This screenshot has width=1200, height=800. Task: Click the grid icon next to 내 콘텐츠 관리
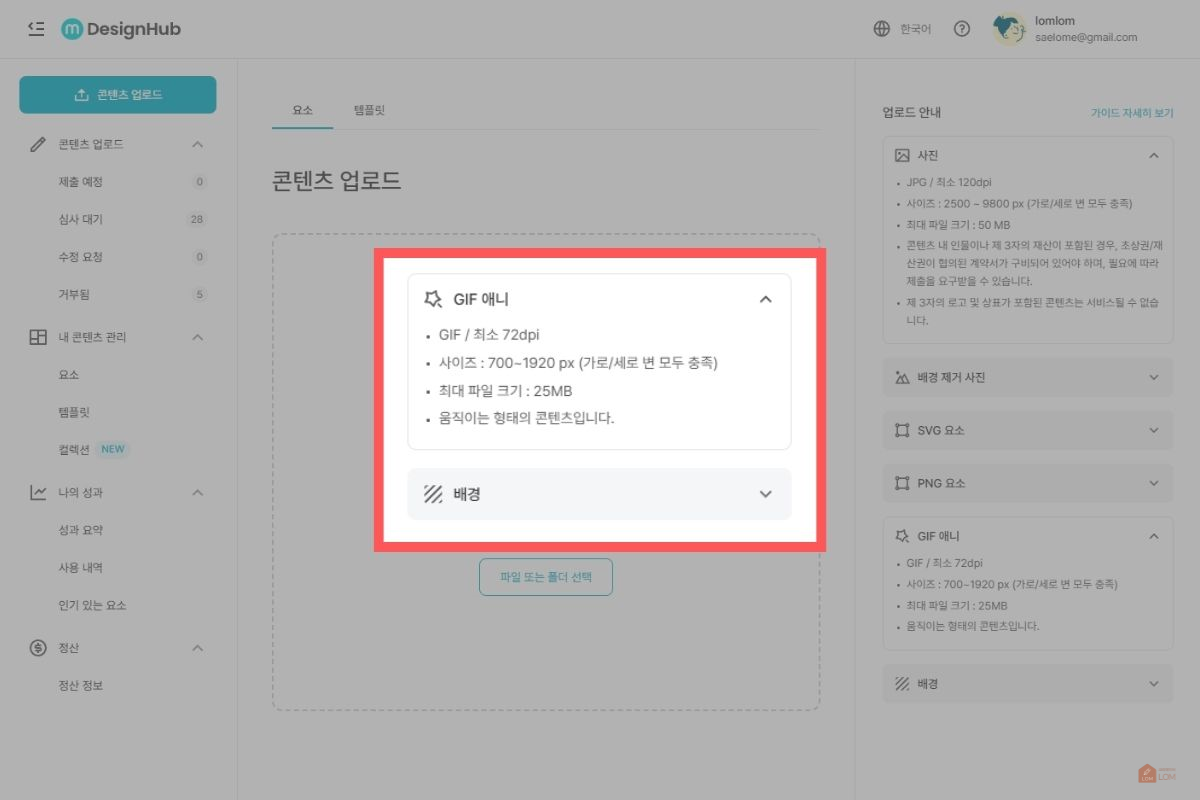pos(37,337)
